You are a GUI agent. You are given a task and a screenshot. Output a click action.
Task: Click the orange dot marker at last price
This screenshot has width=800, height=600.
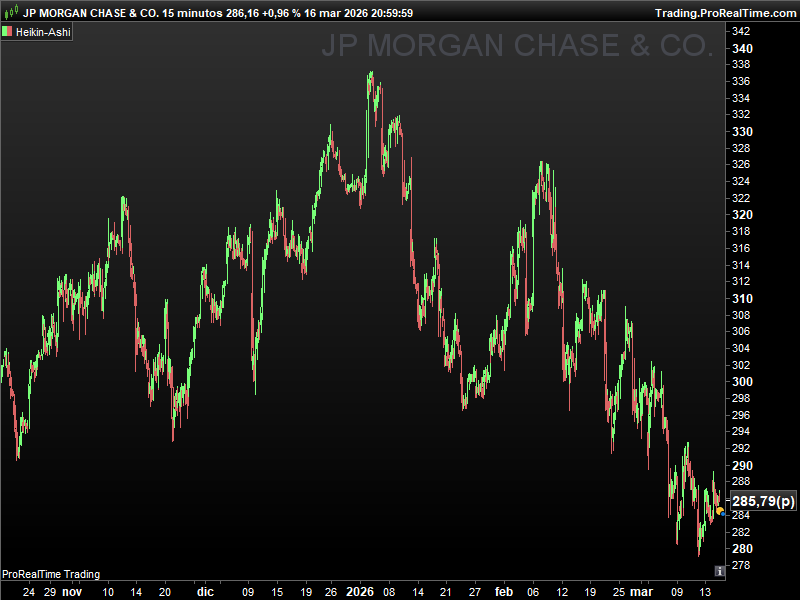(x=719, y=511)
